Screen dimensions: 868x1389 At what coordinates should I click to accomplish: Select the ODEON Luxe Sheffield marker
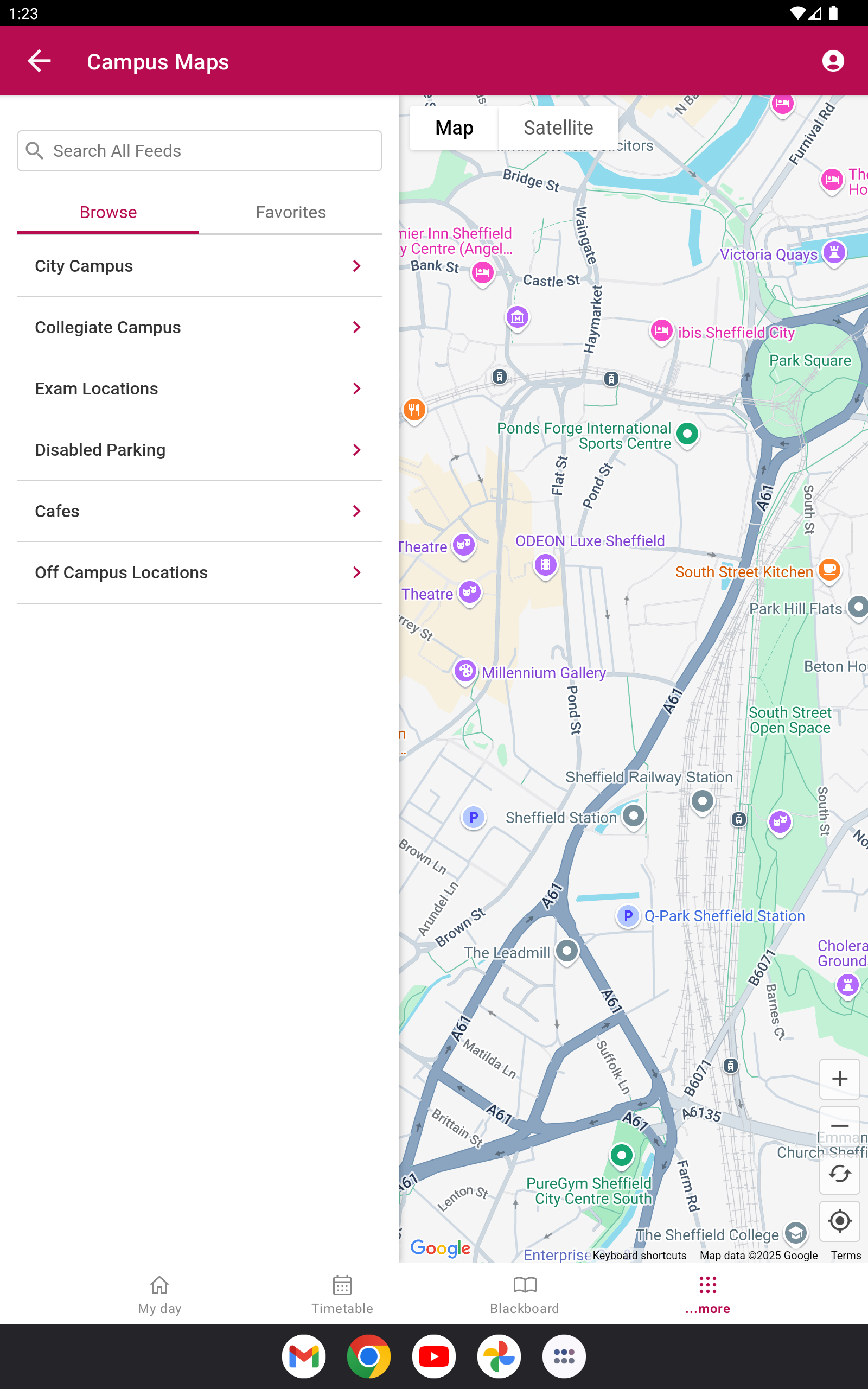coord(545,565)
